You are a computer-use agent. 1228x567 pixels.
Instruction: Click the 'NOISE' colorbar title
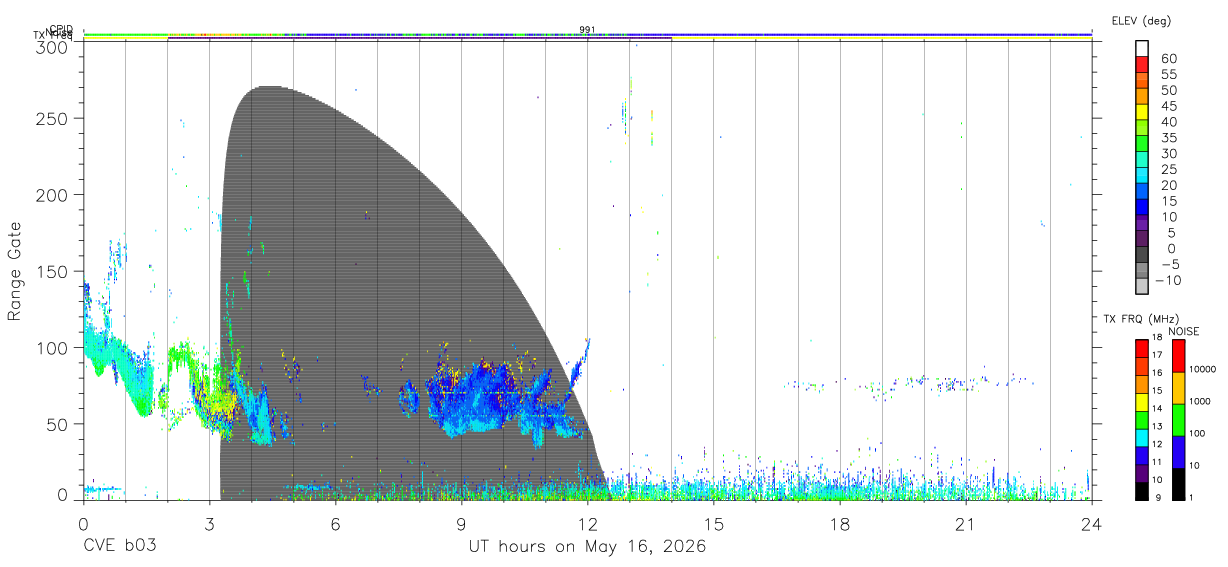click(x=1184, y=332)
